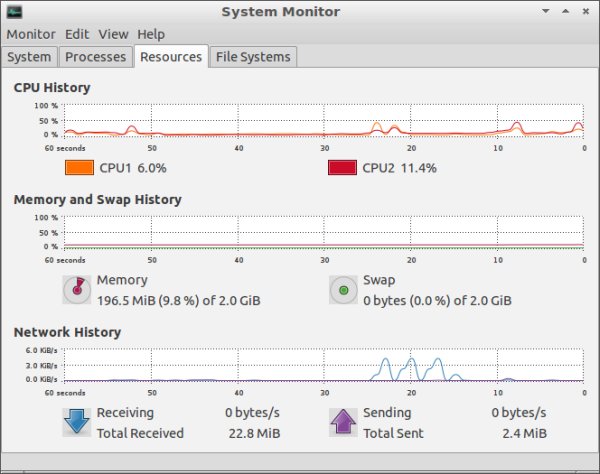Switch to the System tab
The height and width of the screenshot is (474, 600).
pyautogui.click(x=29, y=57)
